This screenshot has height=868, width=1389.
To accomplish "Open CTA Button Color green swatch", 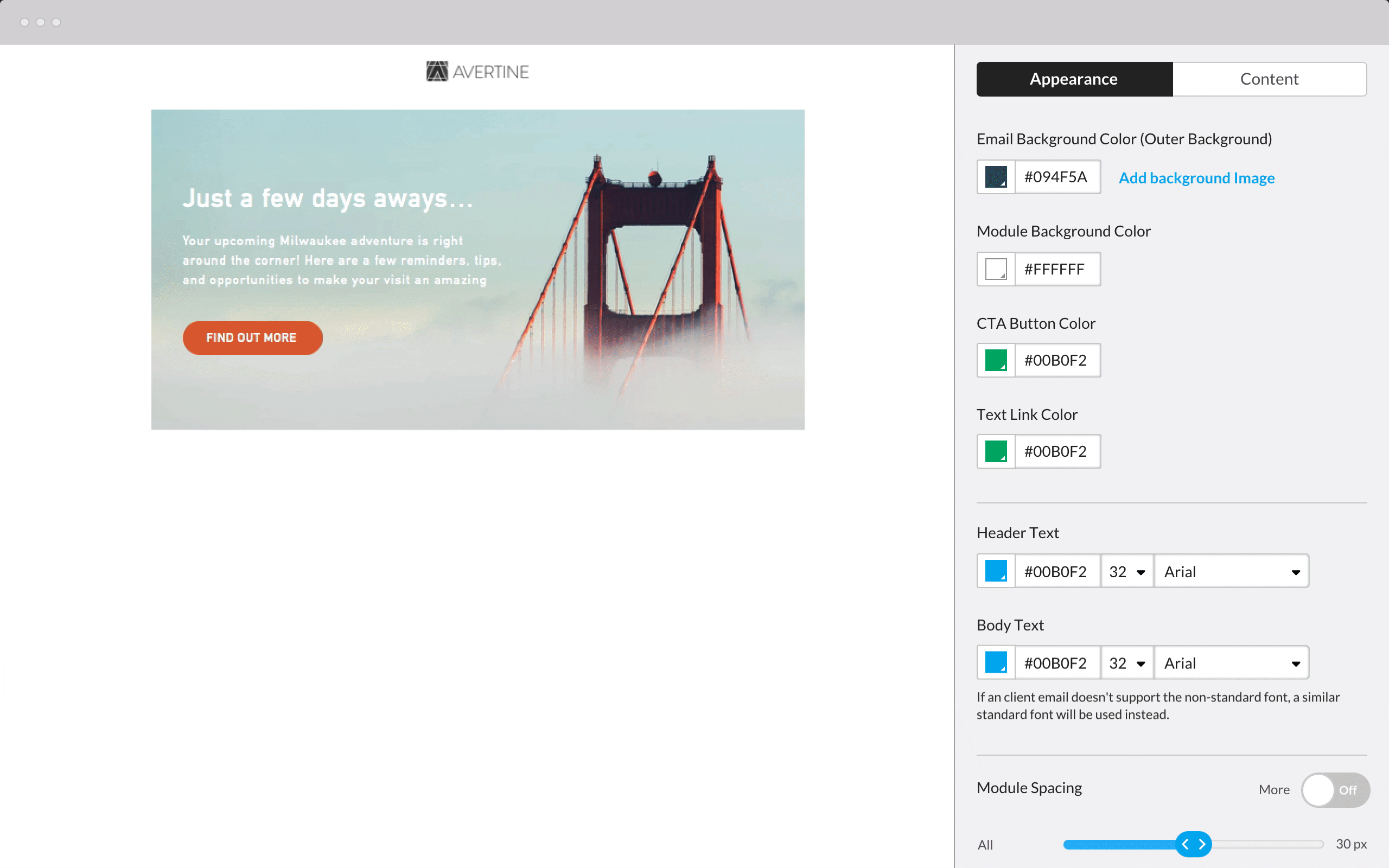I will 996,360.
